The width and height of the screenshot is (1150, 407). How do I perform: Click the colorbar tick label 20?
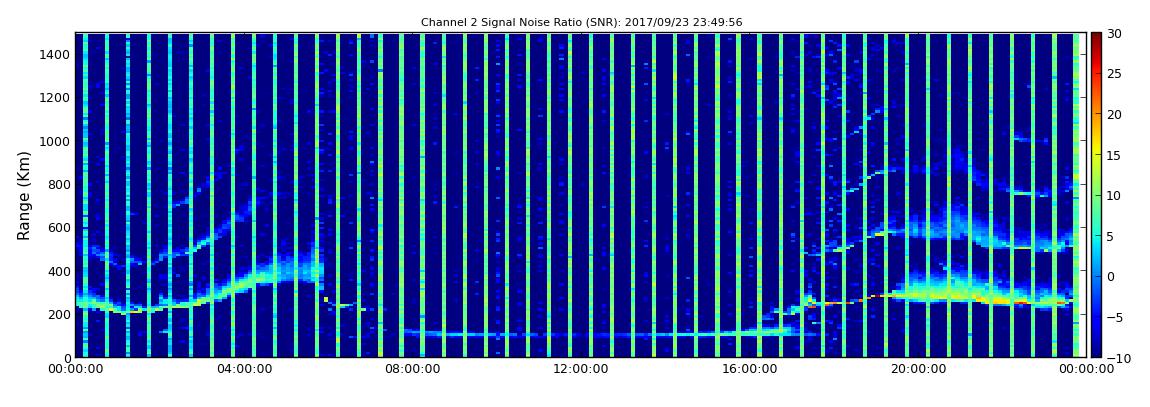(x=1114, y=114)
